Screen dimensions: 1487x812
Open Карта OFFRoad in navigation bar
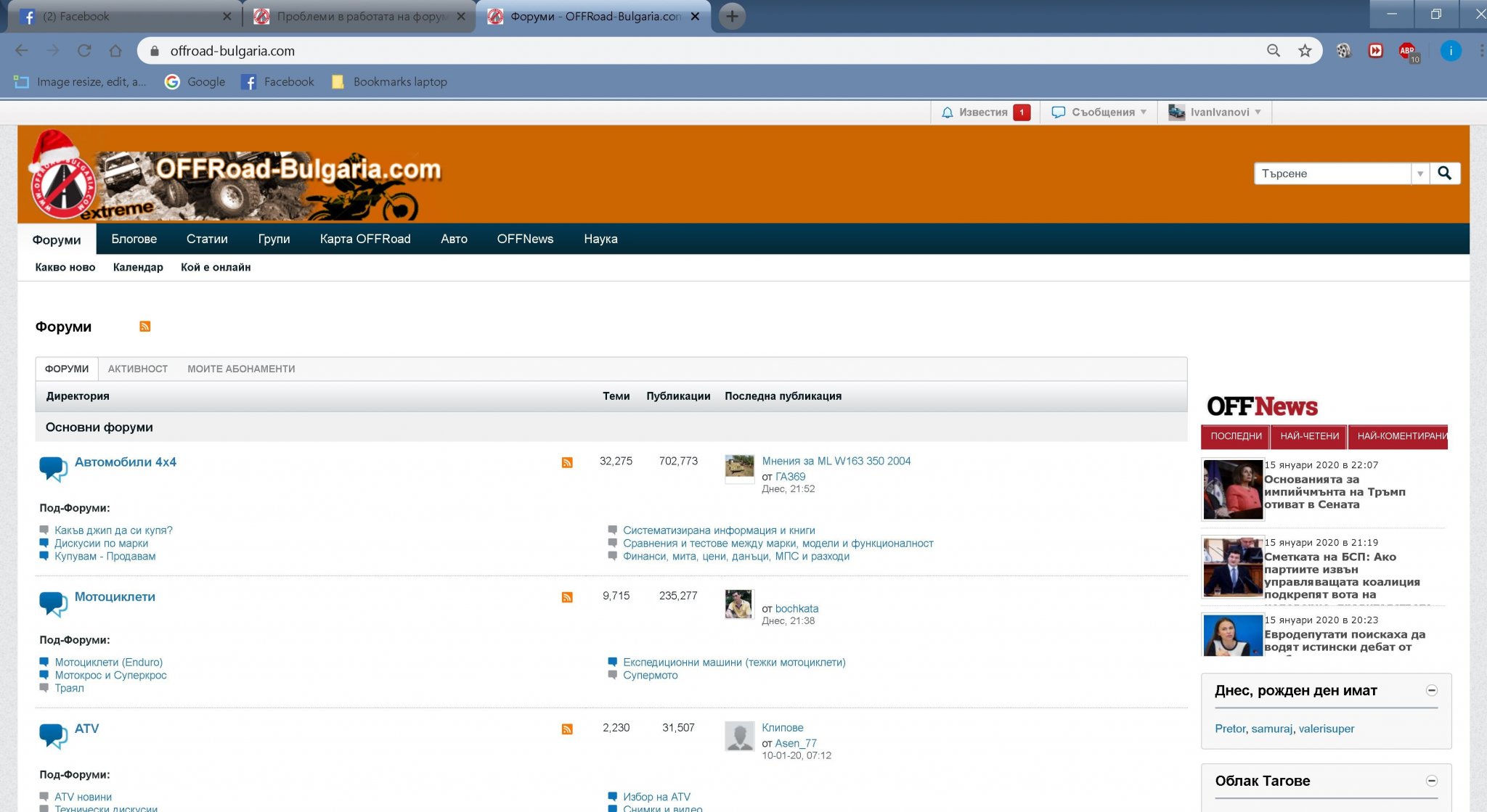pyautogui.click(x=365, y=239)
